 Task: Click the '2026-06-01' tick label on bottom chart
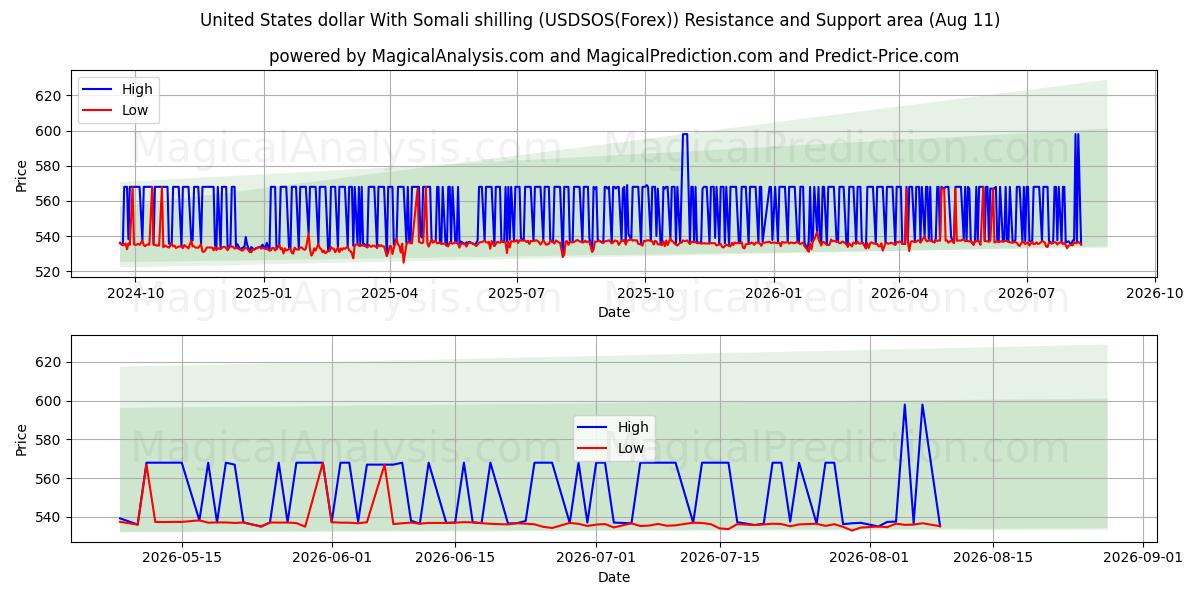[332, 558]
